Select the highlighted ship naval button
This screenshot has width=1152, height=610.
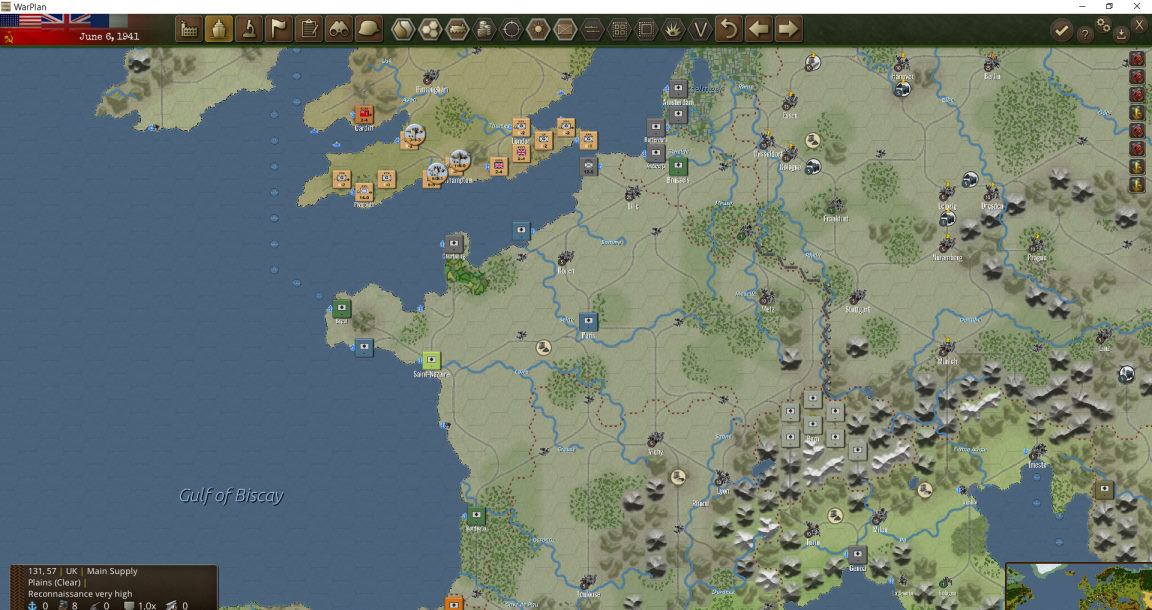pyautogui.click(x=219, y=29)
